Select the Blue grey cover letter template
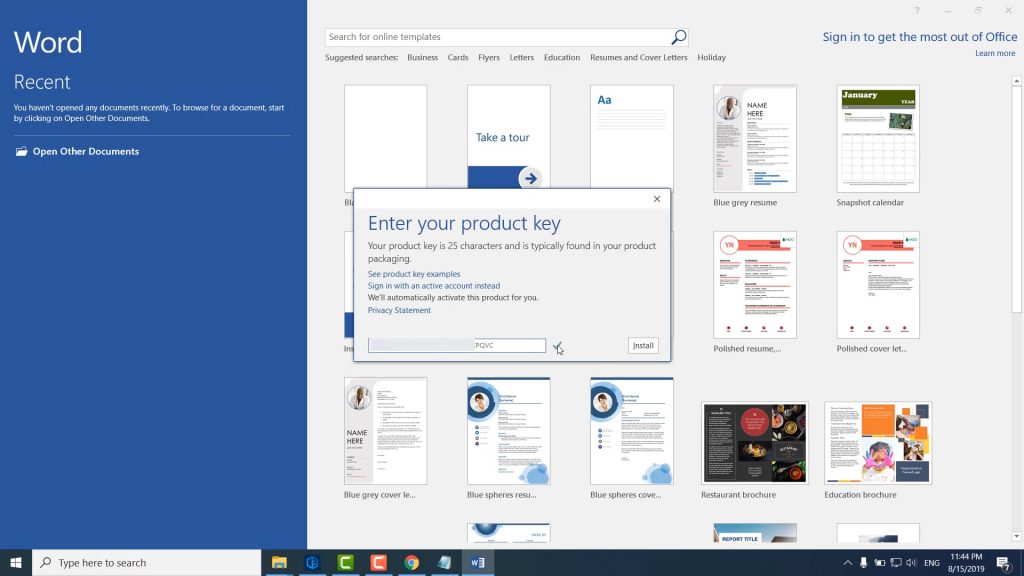The height and width of the screenshot is (576, 1024). [385, 431]
